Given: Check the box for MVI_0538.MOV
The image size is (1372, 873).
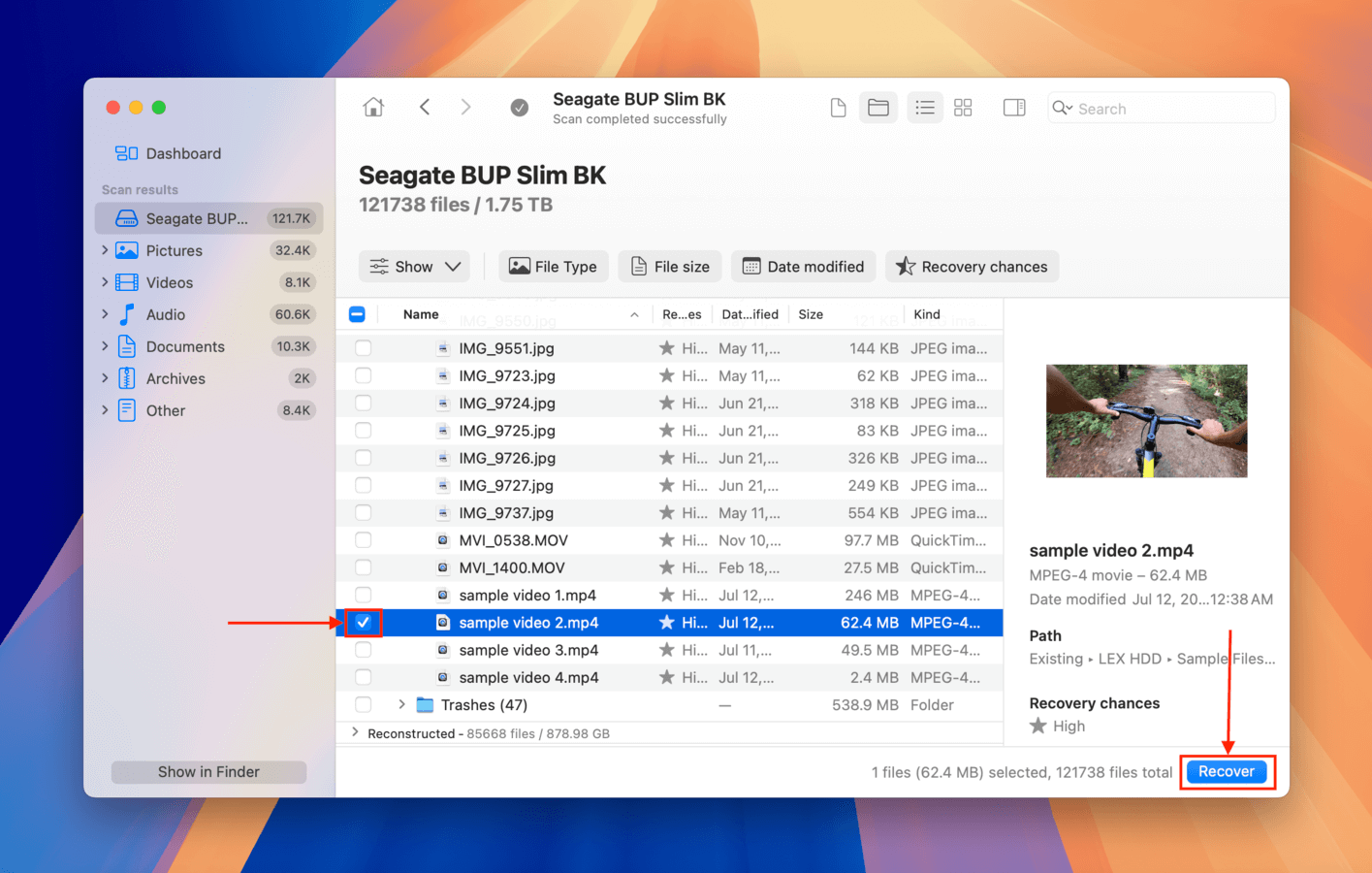Looking at the screenshot, I should pos(363,540).
